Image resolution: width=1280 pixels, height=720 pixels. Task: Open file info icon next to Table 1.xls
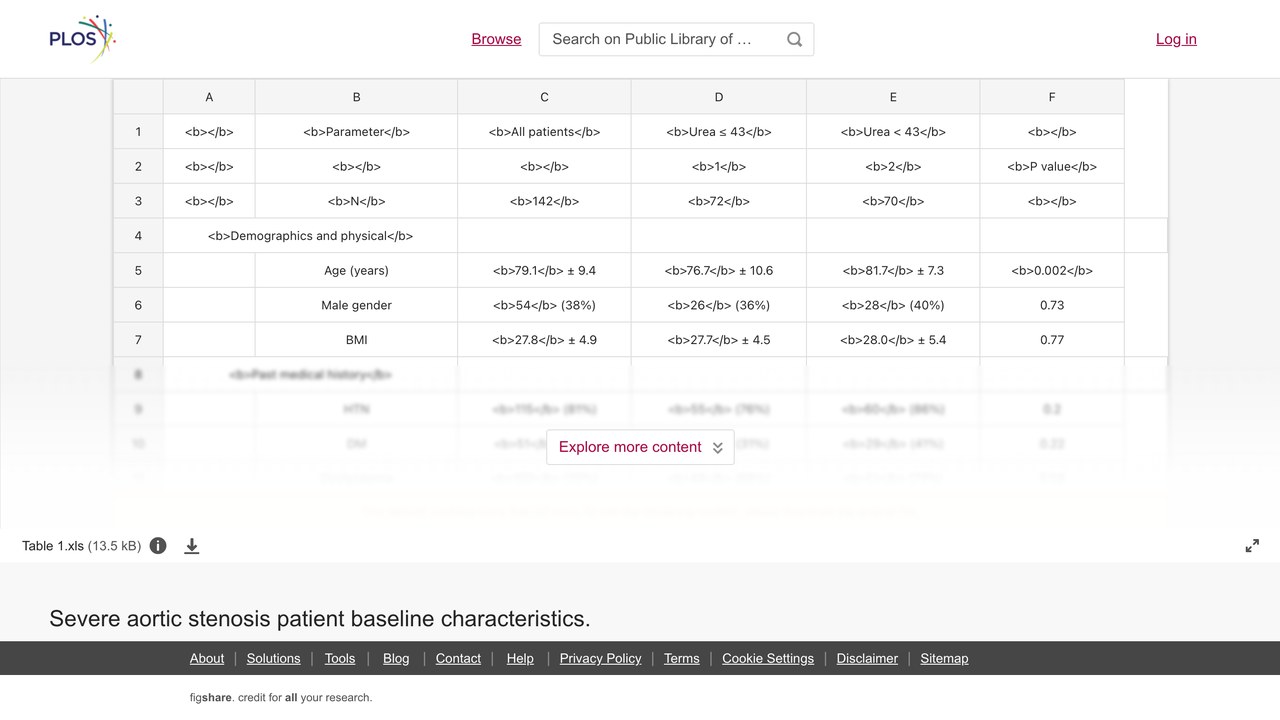click(158, 546)
